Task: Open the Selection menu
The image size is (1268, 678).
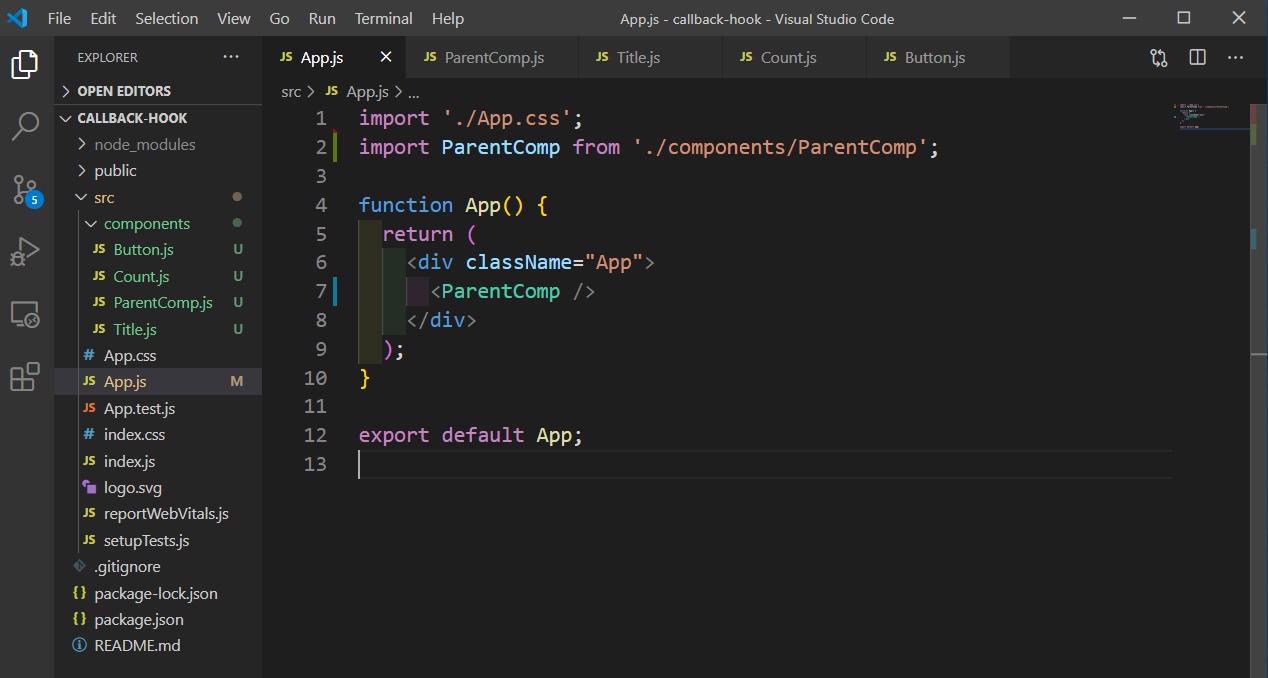Action: pos(167,18)
